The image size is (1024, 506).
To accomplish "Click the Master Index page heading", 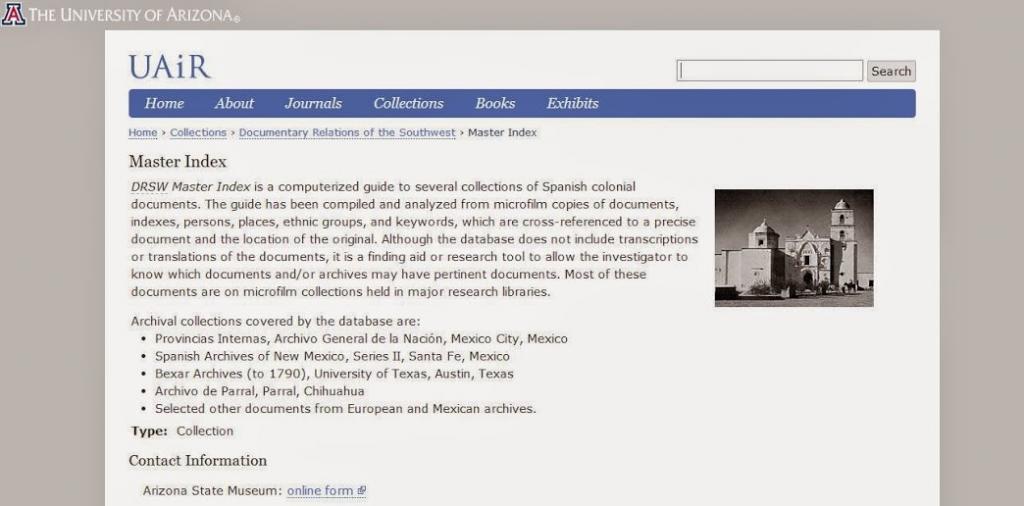I will 178,161.
